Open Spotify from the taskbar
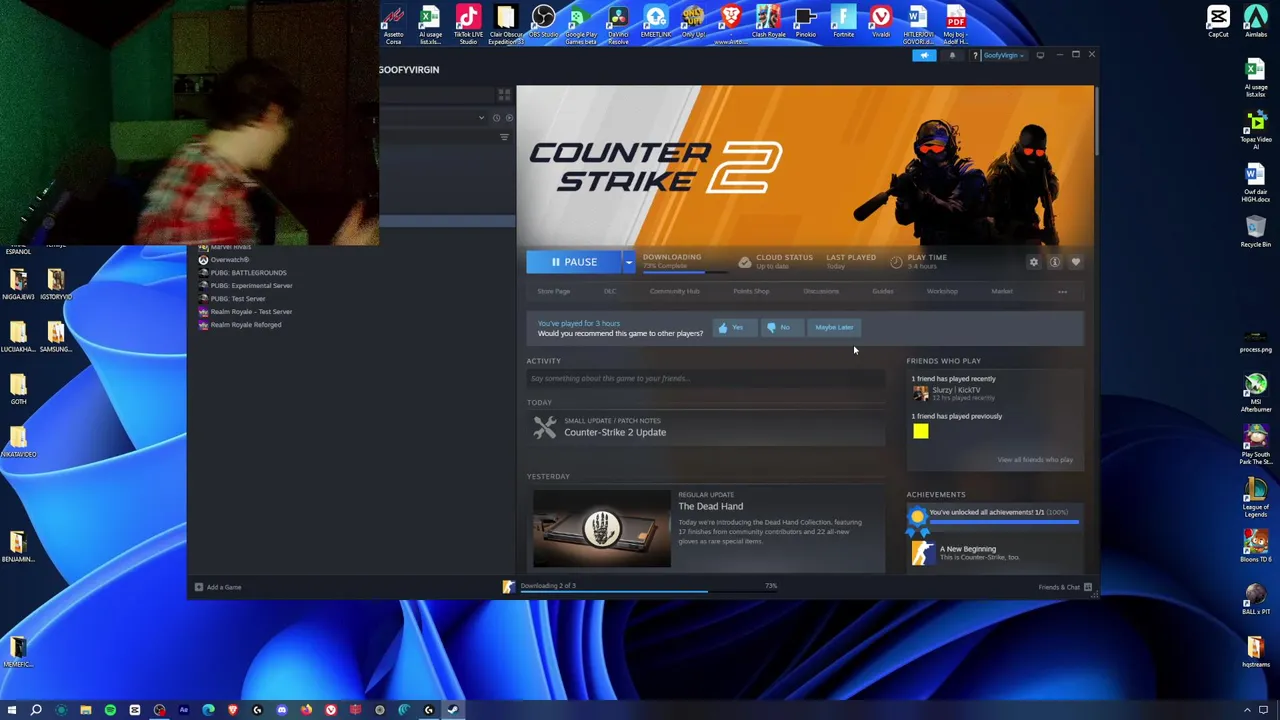This screenshot has height=720, width=1280. [110, 710]
